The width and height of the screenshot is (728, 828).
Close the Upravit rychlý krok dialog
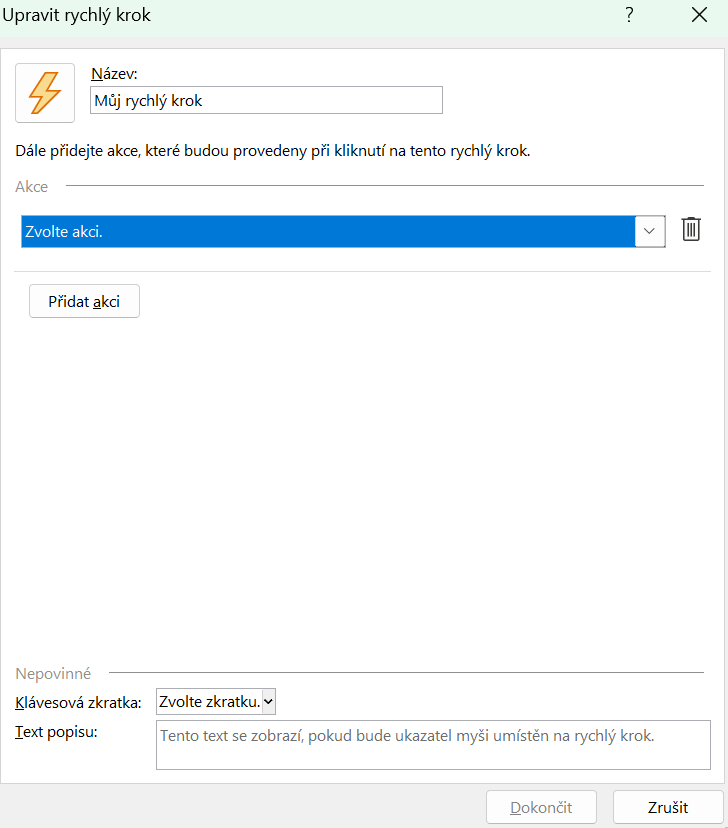click(x=699, y=16)
